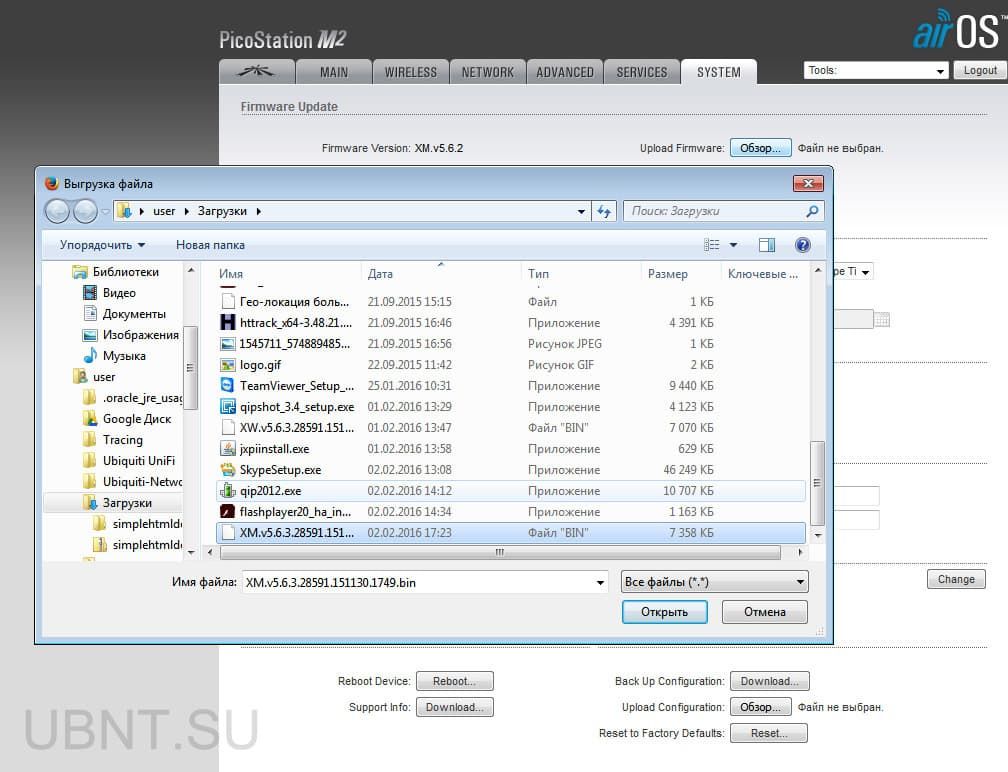This screenshot has width=1008, height=772.
Task: Click the Back navigation arrow in dialog
Action: click(57, 211)
